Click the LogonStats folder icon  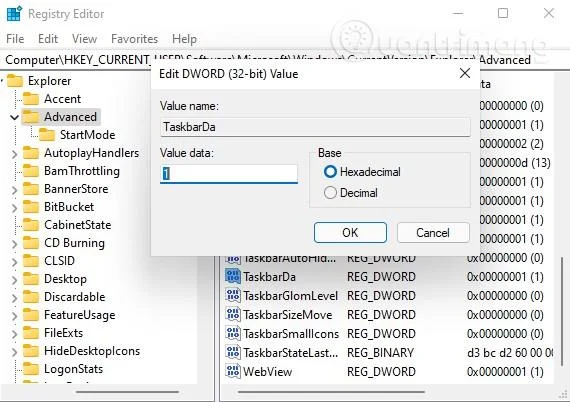31,369
